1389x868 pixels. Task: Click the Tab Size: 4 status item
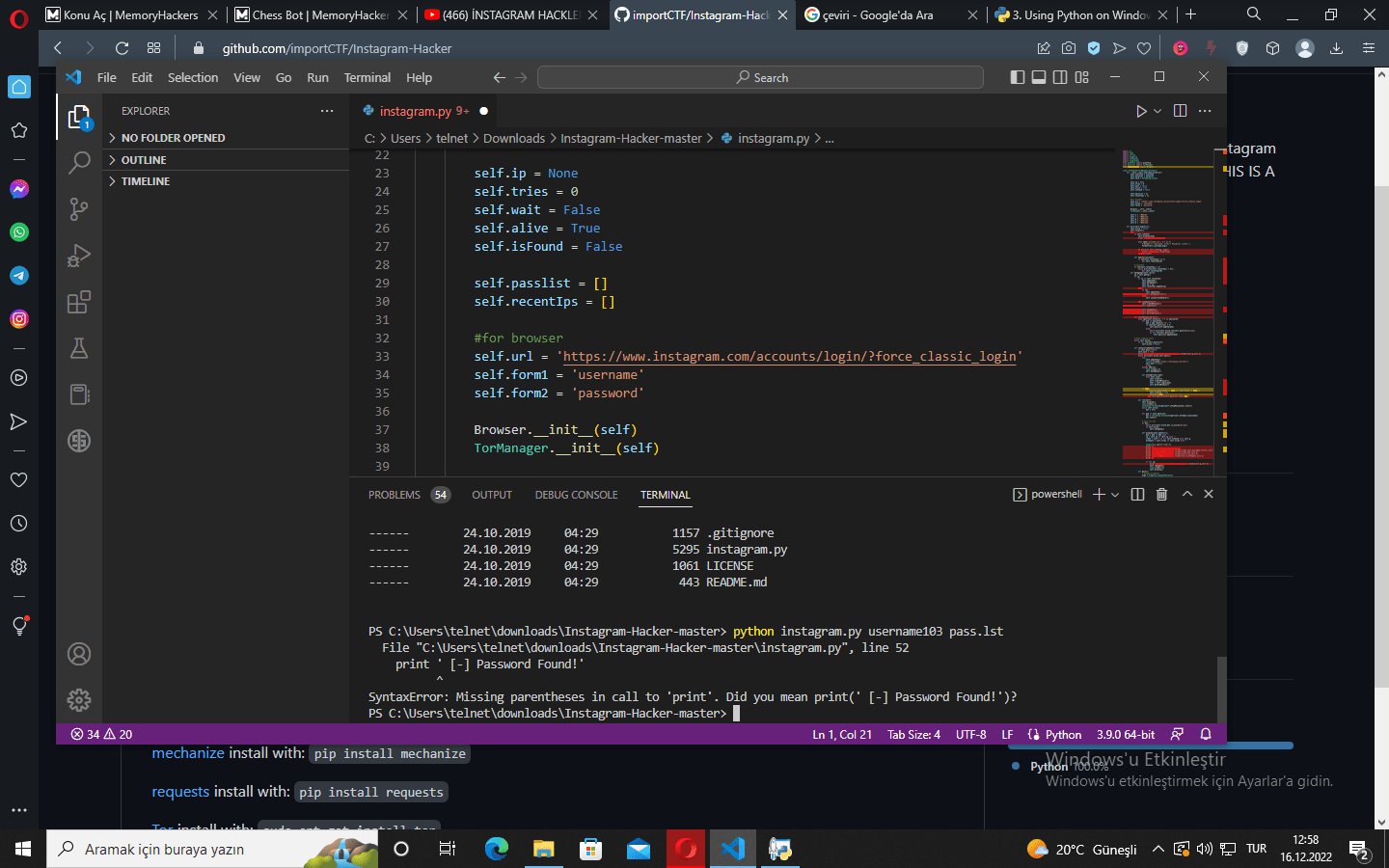coord(913,734)
